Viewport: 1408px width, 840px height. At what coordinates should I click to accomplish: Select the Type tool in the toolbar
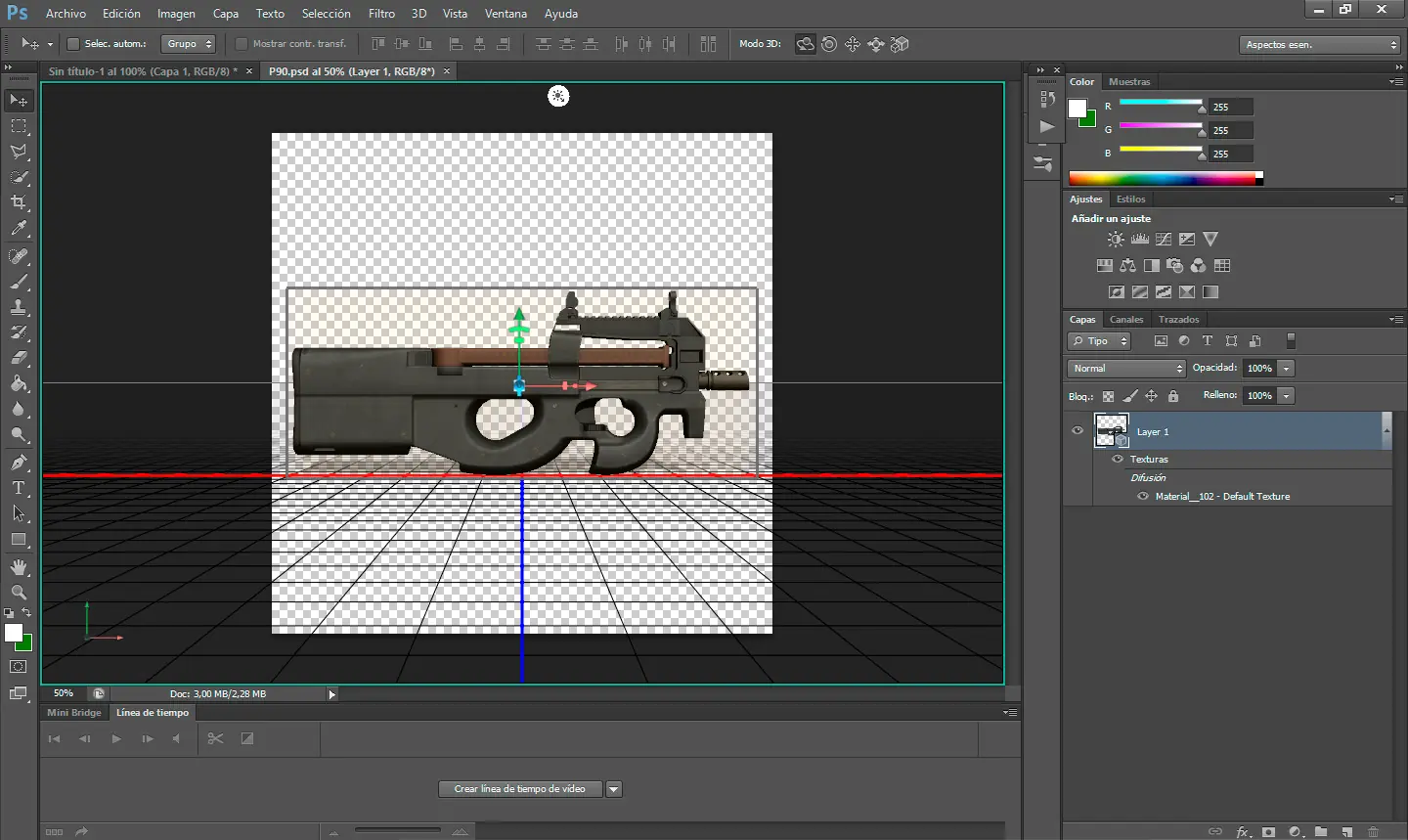[x=18, y=486]
